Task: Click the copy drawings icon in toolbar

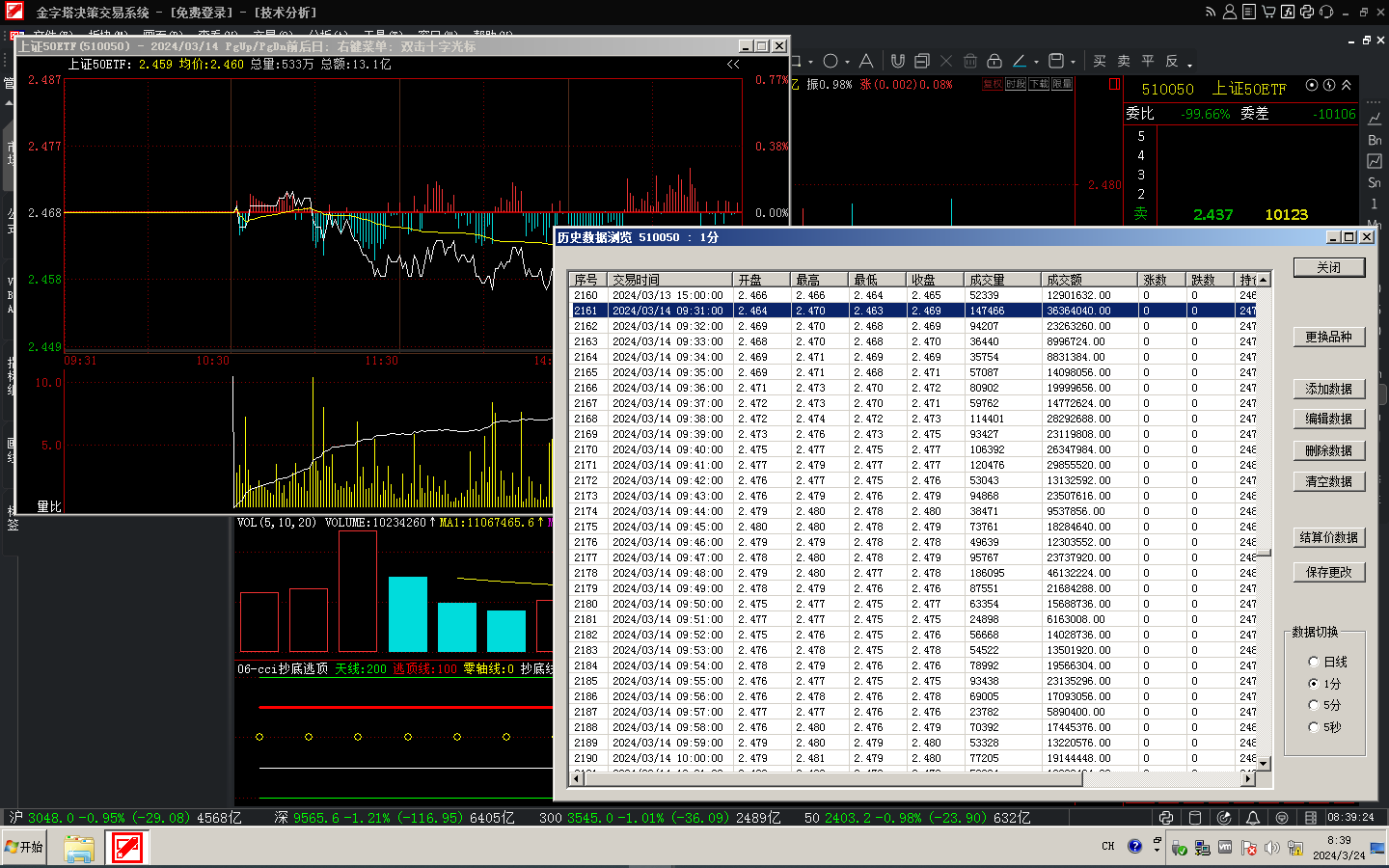Action: (922, 61)
